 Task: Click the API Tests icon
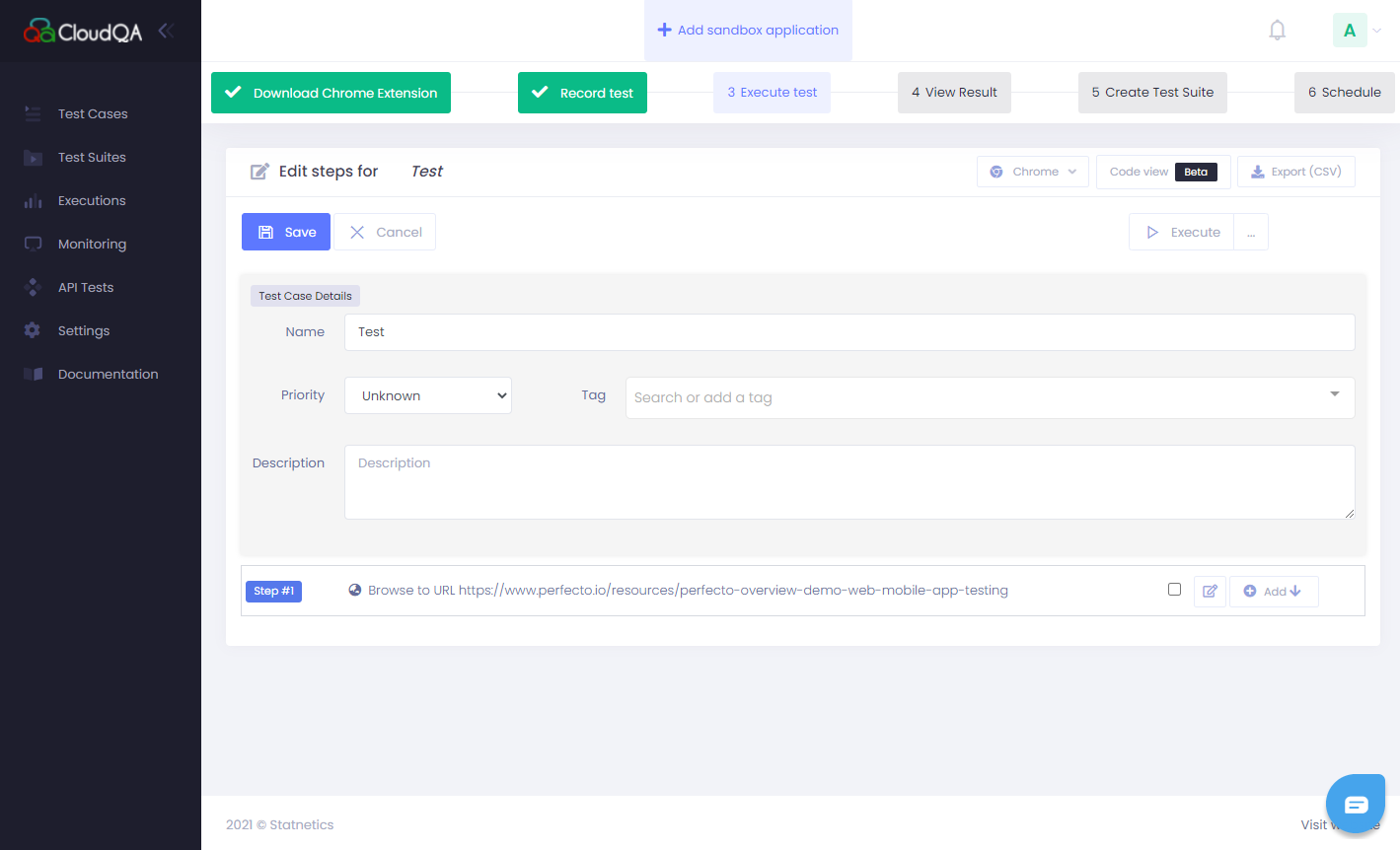tap(33, 287)
